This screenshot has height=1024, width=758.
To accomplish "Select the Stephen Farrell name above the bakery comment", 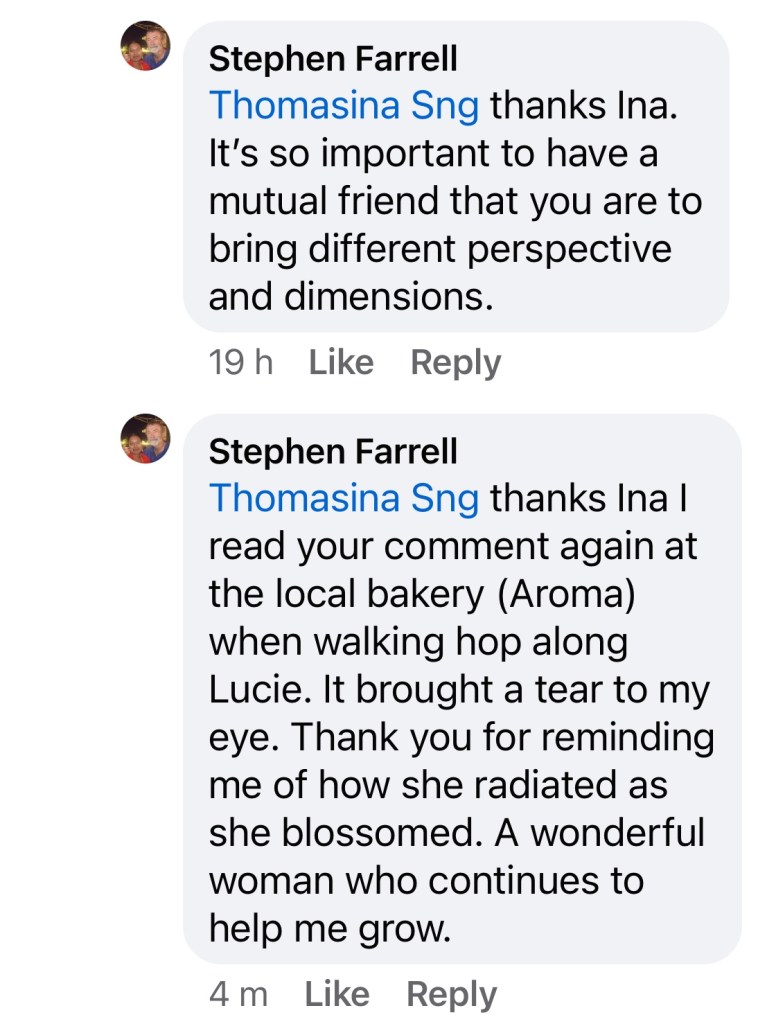I will (x=333, y=452).
